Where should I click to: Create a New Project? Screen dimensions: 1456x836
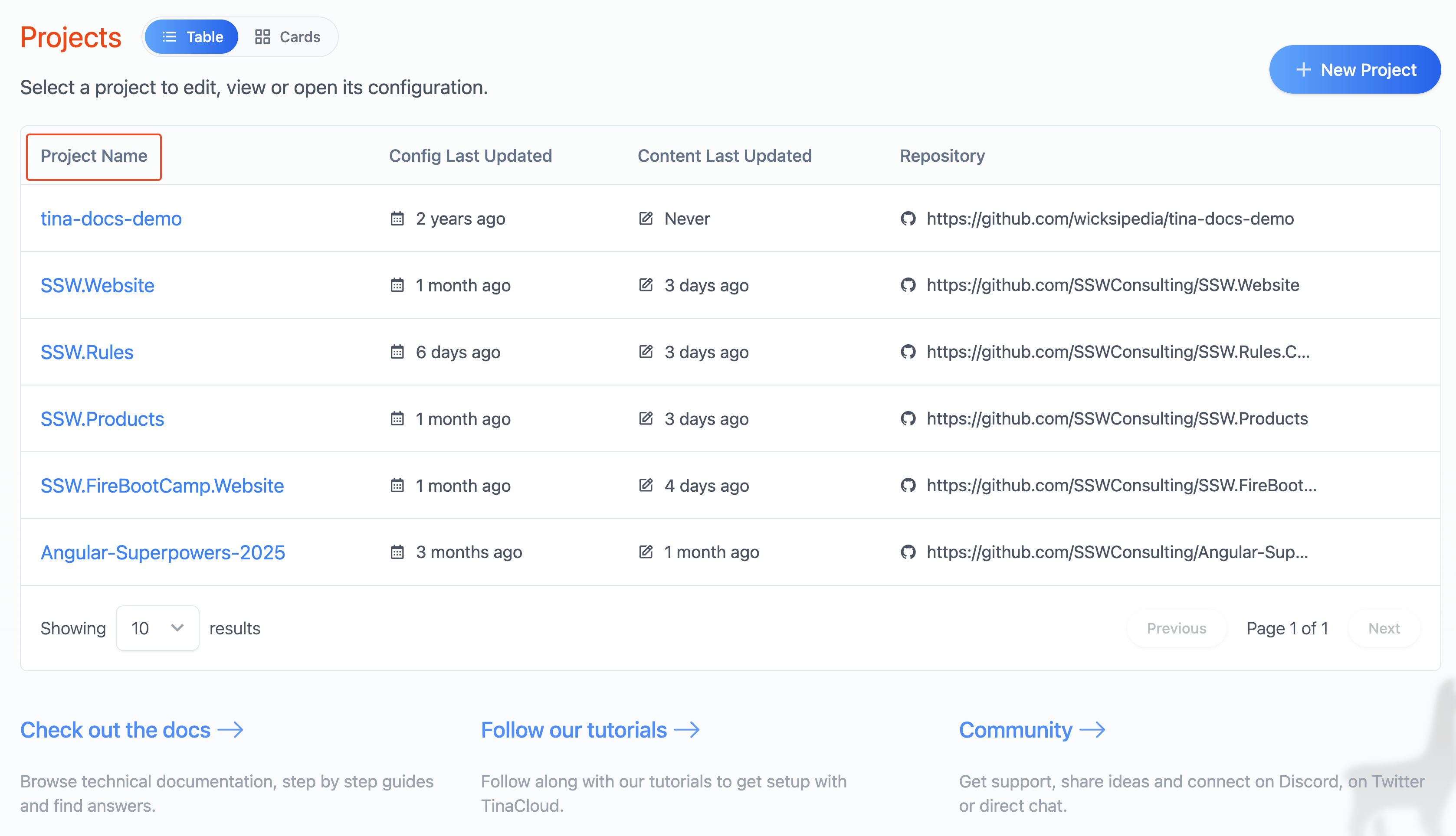pyautogui.click(x=1354, y=70)
